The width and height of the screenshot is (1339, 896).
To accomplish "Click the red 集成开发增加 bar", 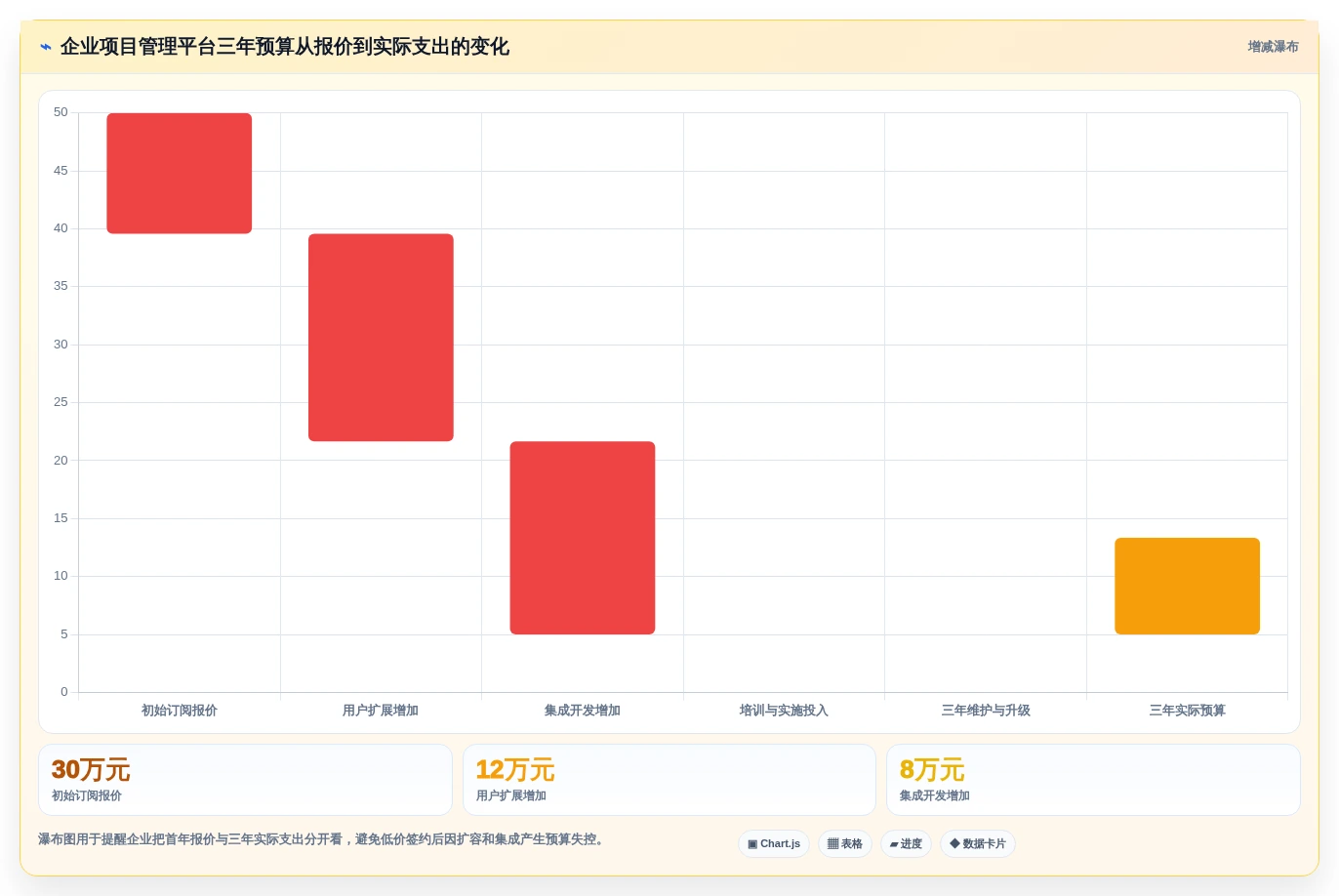I will 583,538.
